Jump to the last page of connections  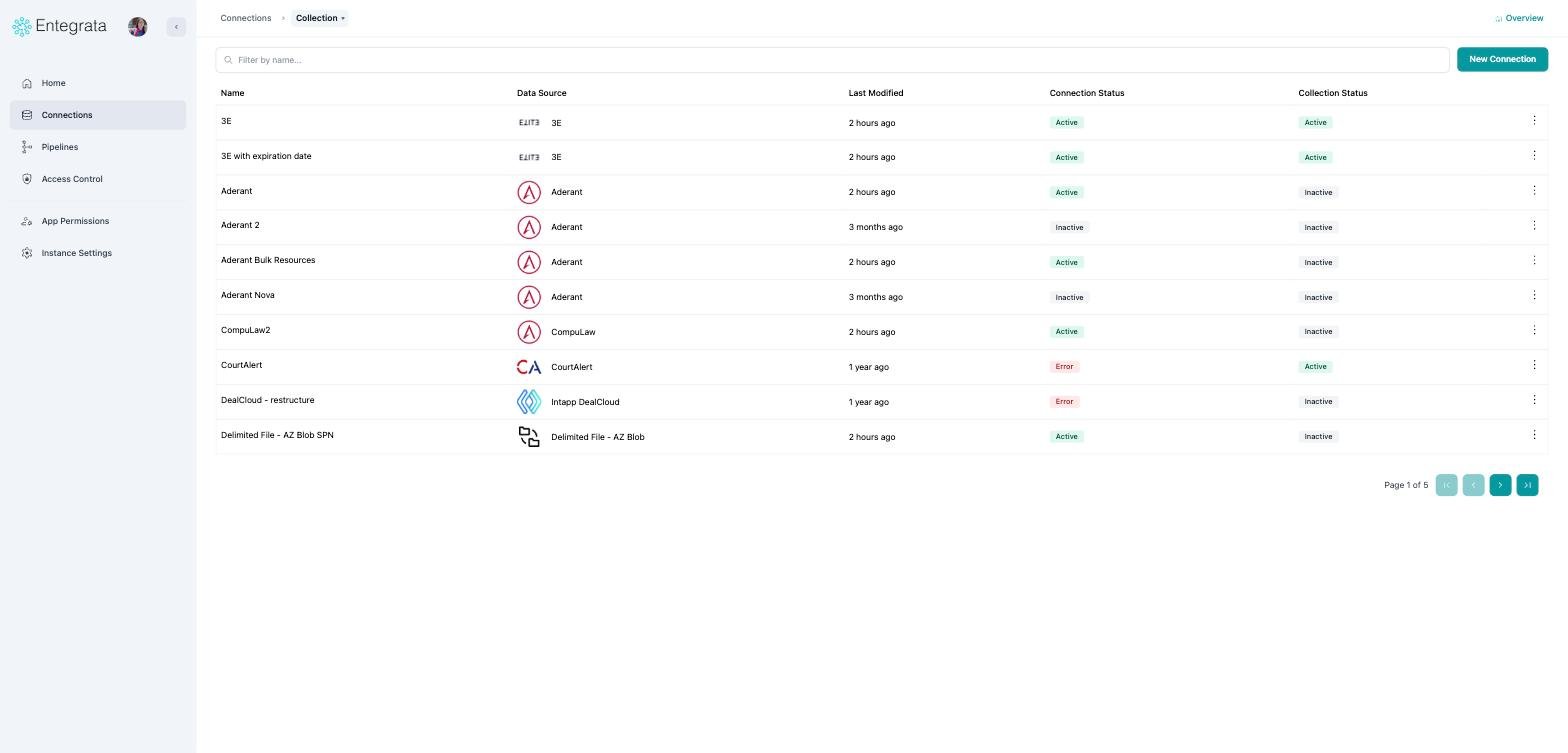click(x=1527, y=485)
